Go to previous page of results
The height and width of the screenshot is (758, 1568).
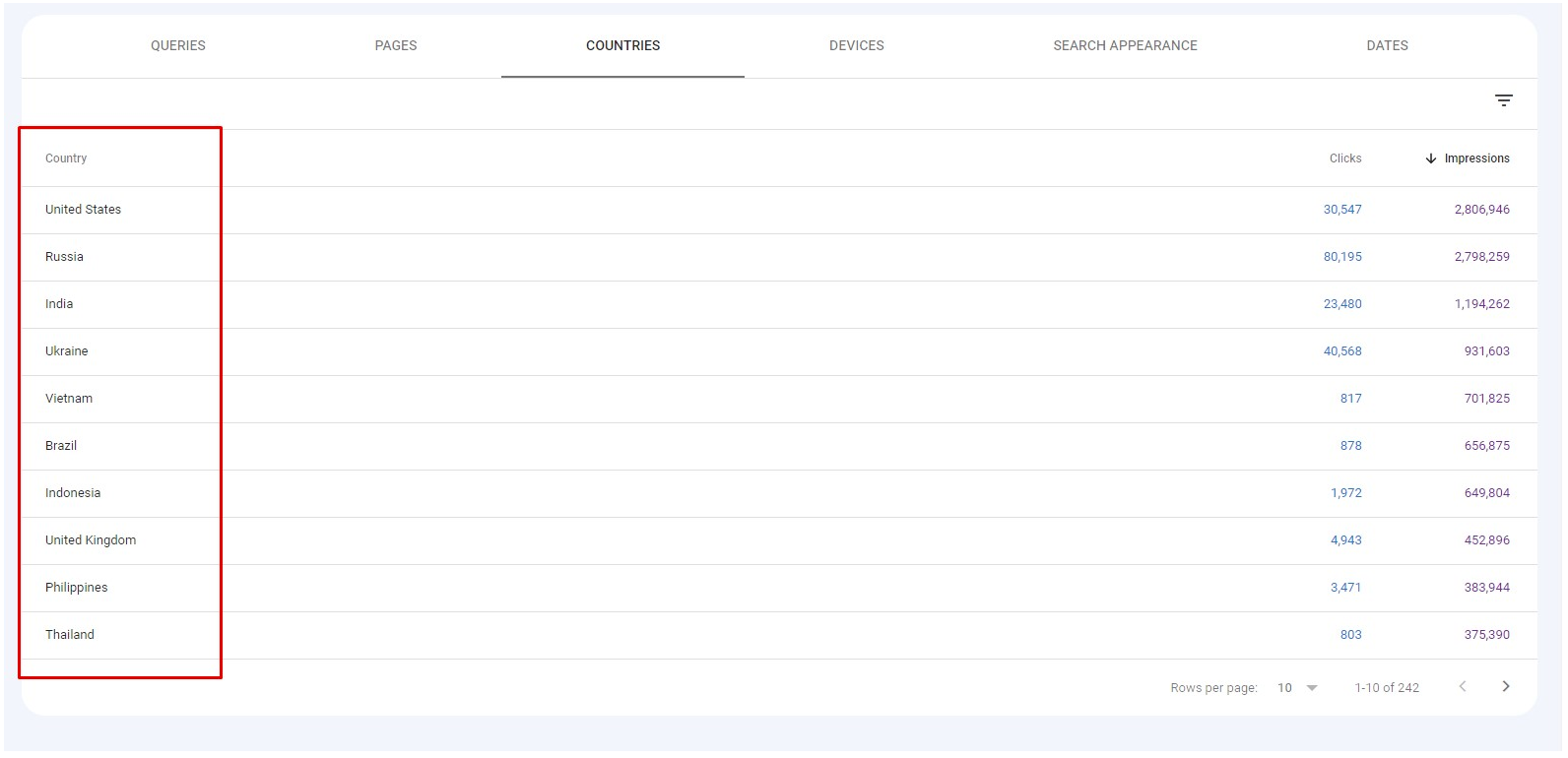point(1463,686)
